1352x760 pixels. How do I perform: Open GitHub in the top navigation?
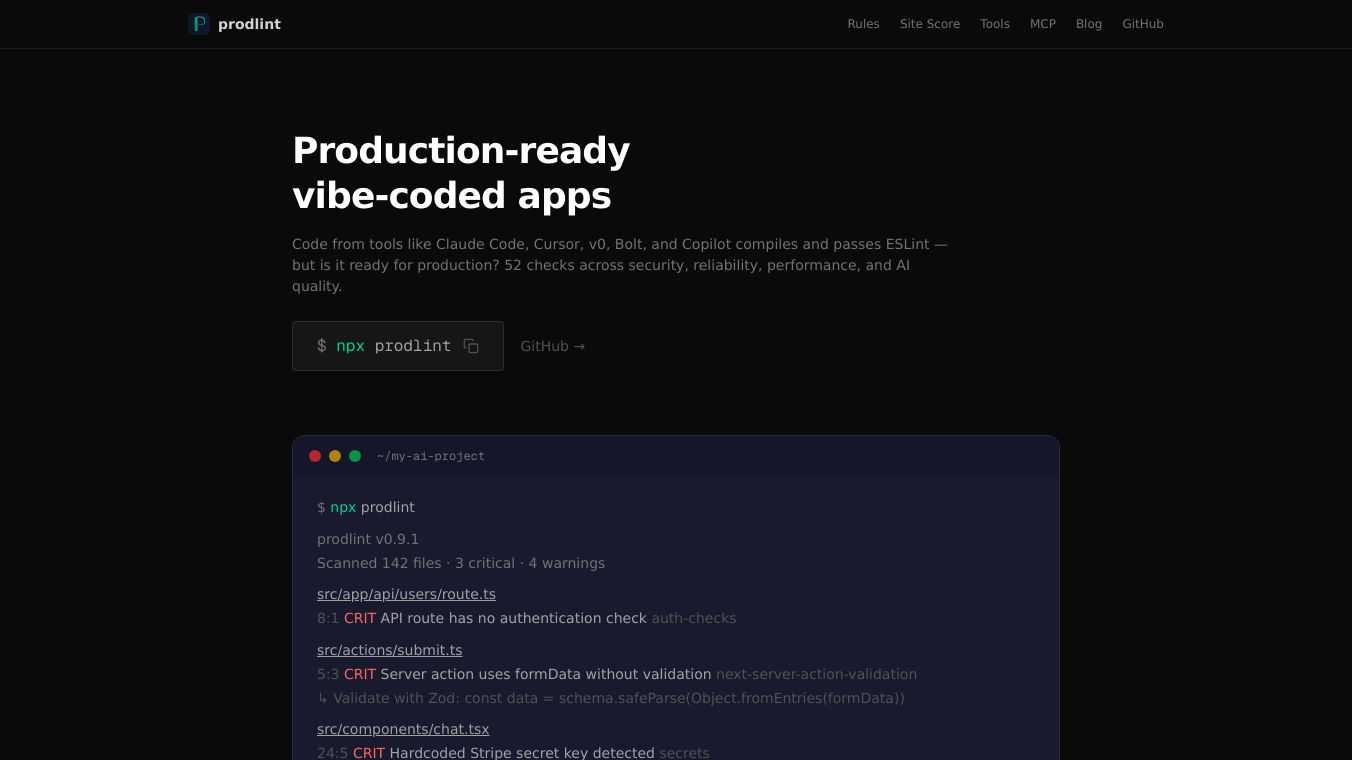pyautogui.click(x=1143, y=24)
